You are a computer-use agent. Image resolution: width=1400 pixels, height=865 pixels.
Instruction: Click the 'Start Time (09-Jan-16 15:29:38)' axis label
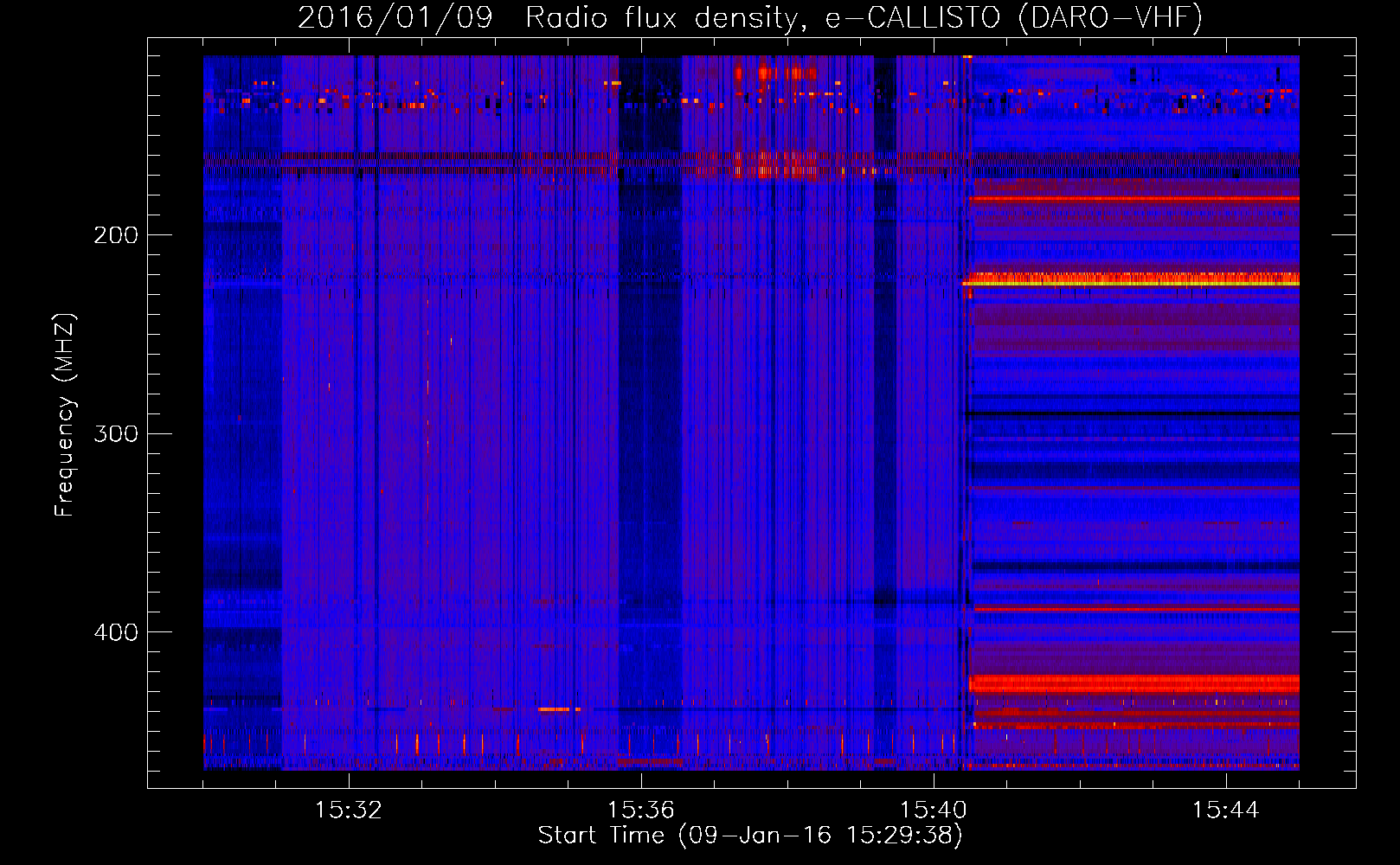tap(750, 836)
